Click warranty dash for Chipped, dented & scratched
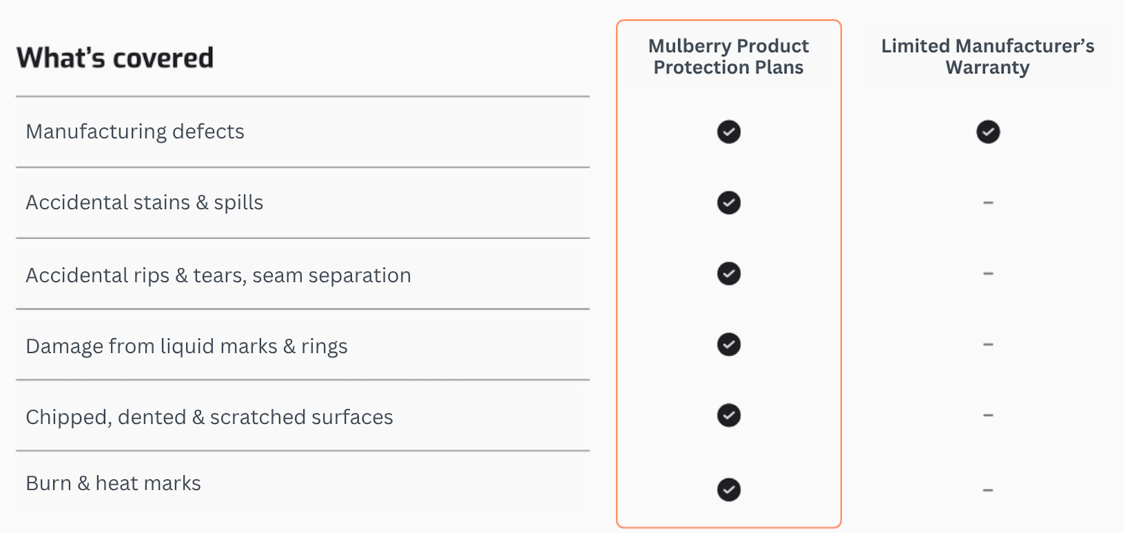Viewport: 1124px width, 533px height. (988, 415)
